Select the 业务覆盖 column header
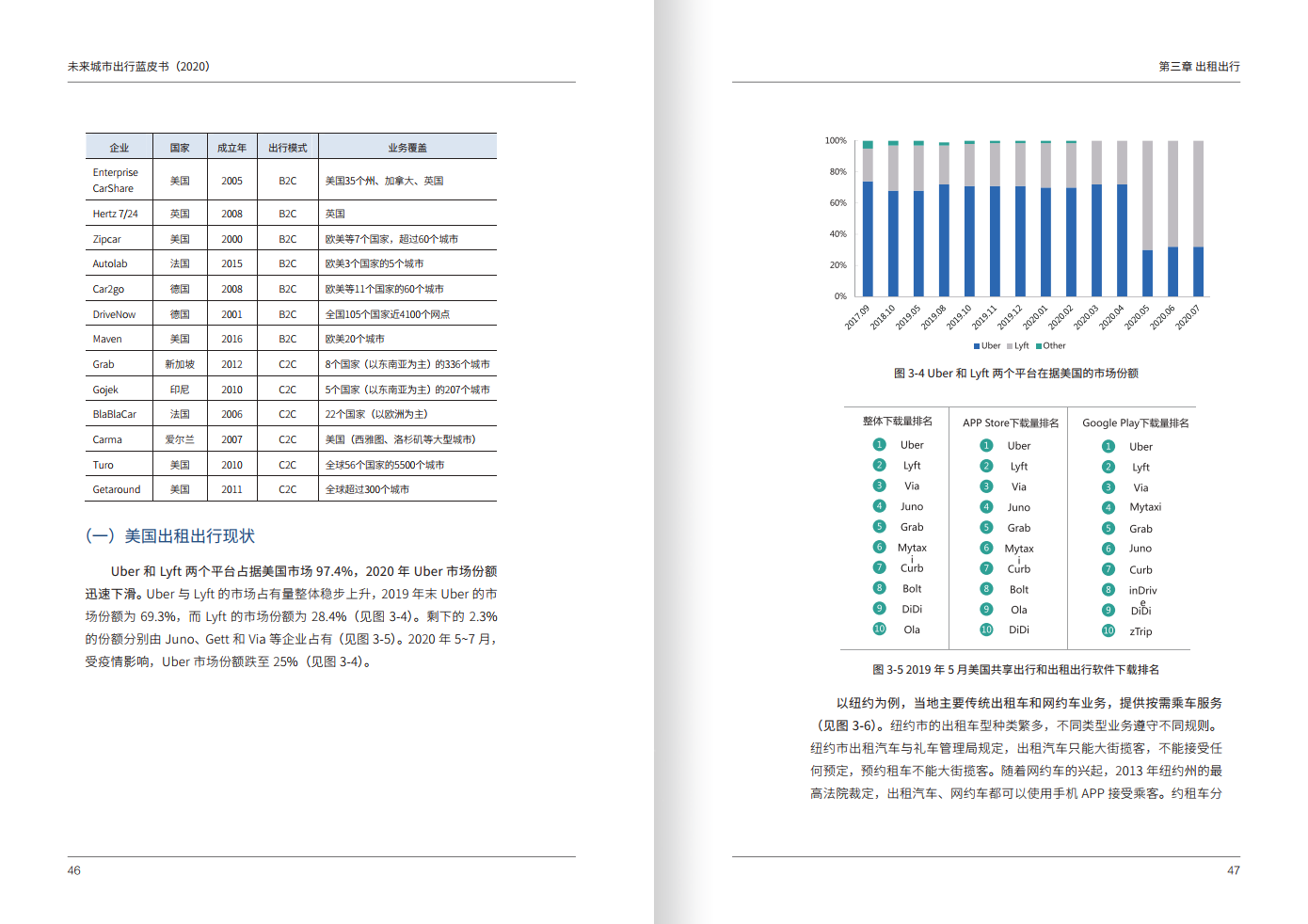This screenshot has width=1308, height=924. [x=407, y=148]
